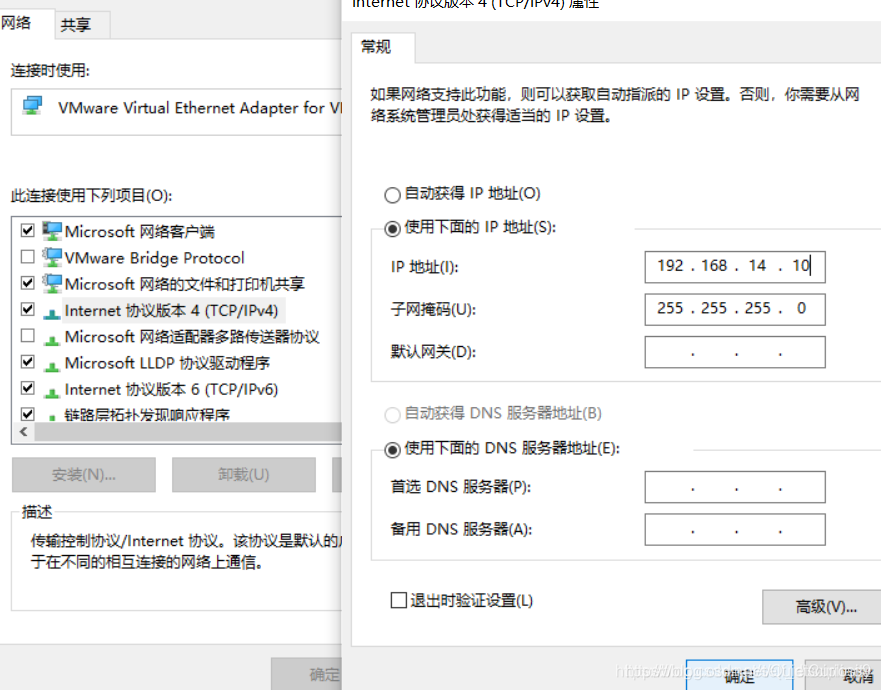Uncheck Microsoft 网络的文件和打印机共享 checkbox

click(x=27, y=282)
